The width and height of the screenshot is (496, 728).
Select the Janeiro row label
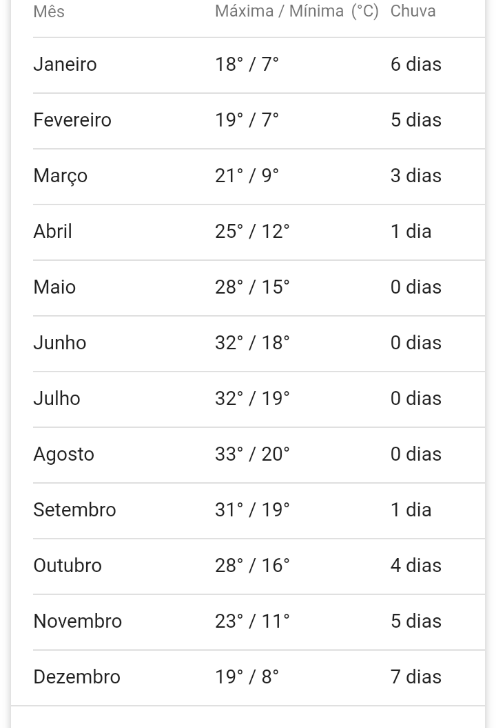pos(65,64)
